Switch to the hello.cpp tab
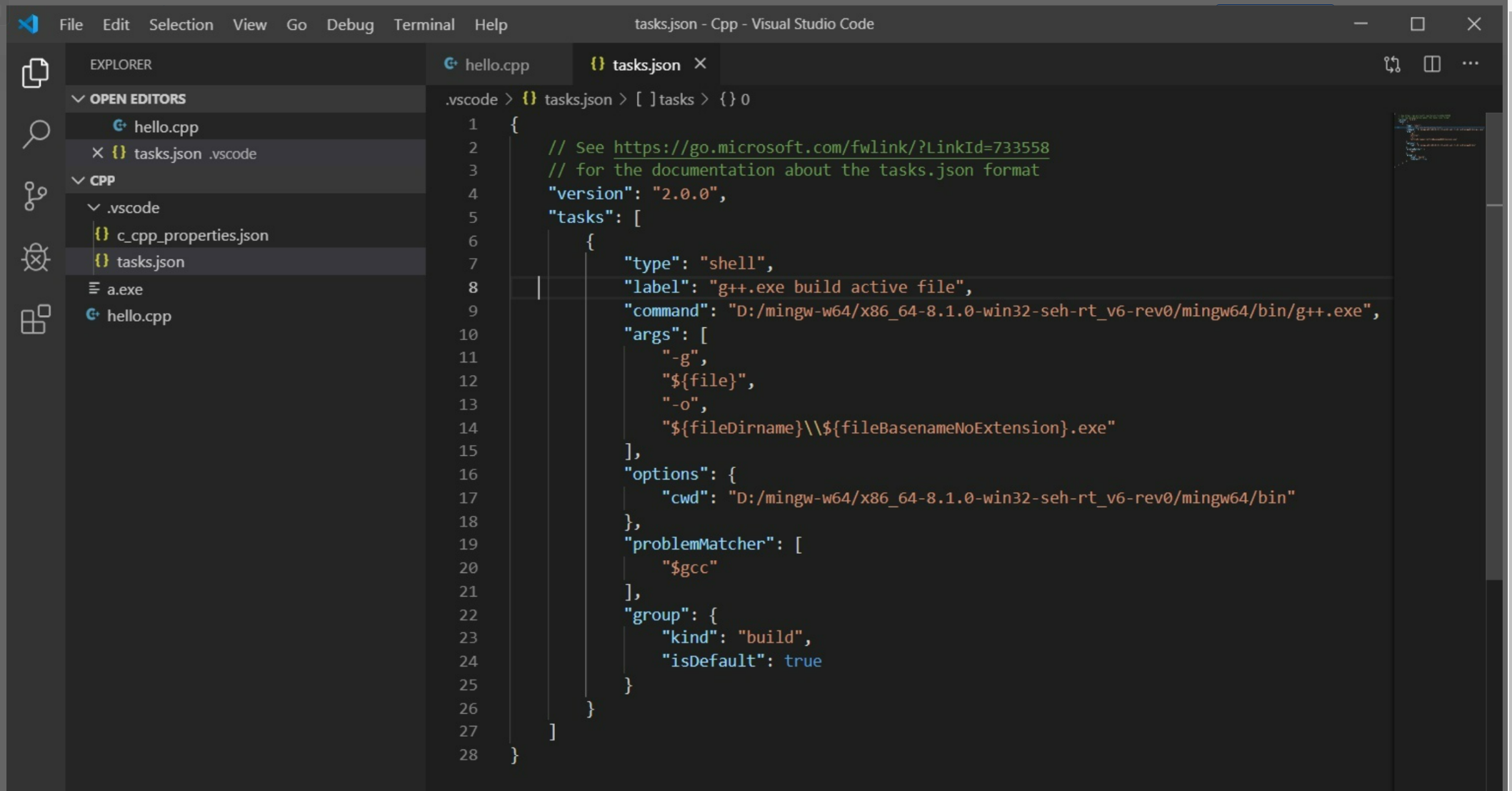Screen dimensions: 1512x791 (x=496, y=65)
